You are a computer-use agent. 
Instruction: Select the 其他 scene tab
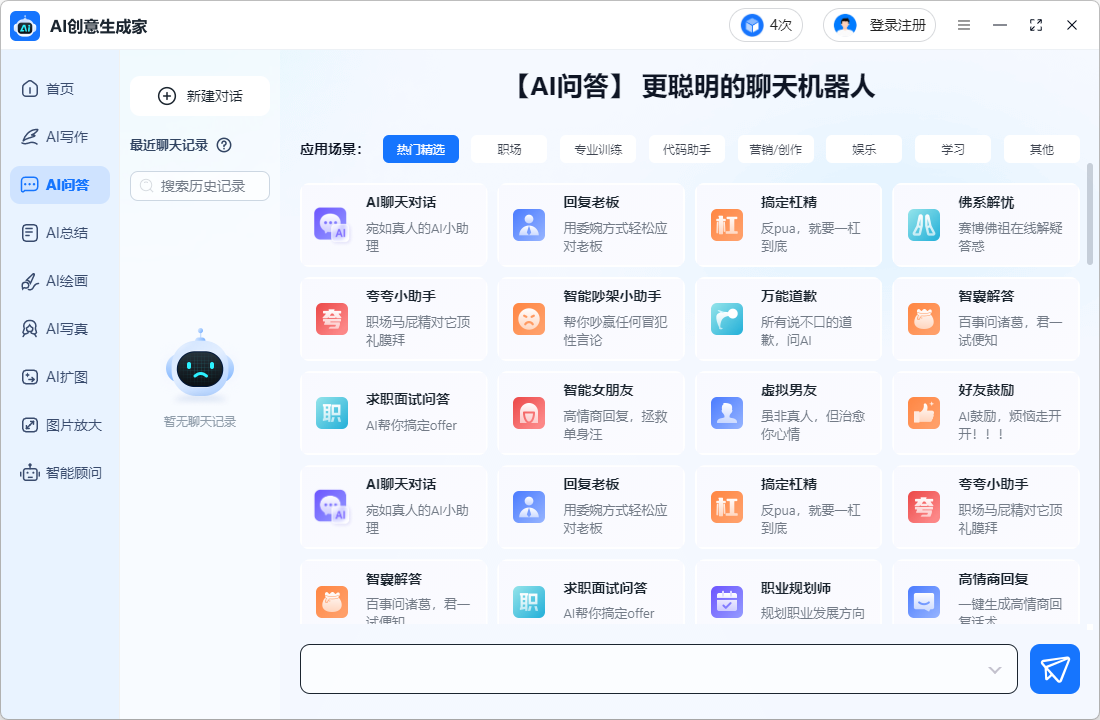point(1042,149)
